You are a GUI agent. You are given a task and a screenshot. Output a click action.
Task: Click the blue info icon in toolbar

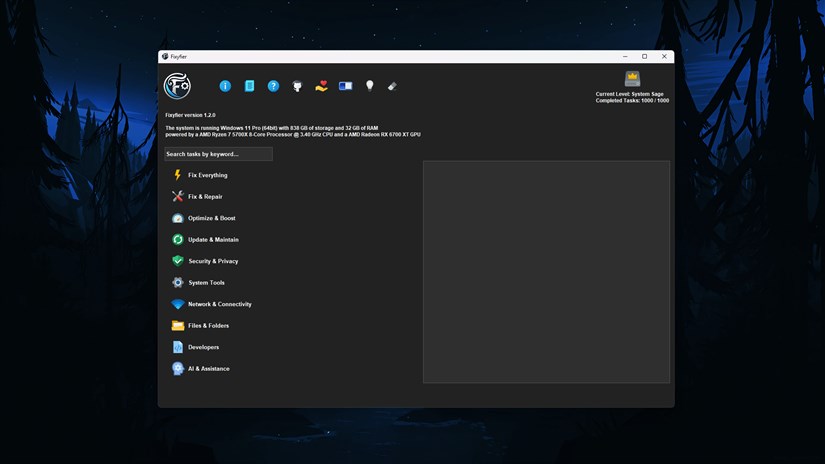(225, 86)
